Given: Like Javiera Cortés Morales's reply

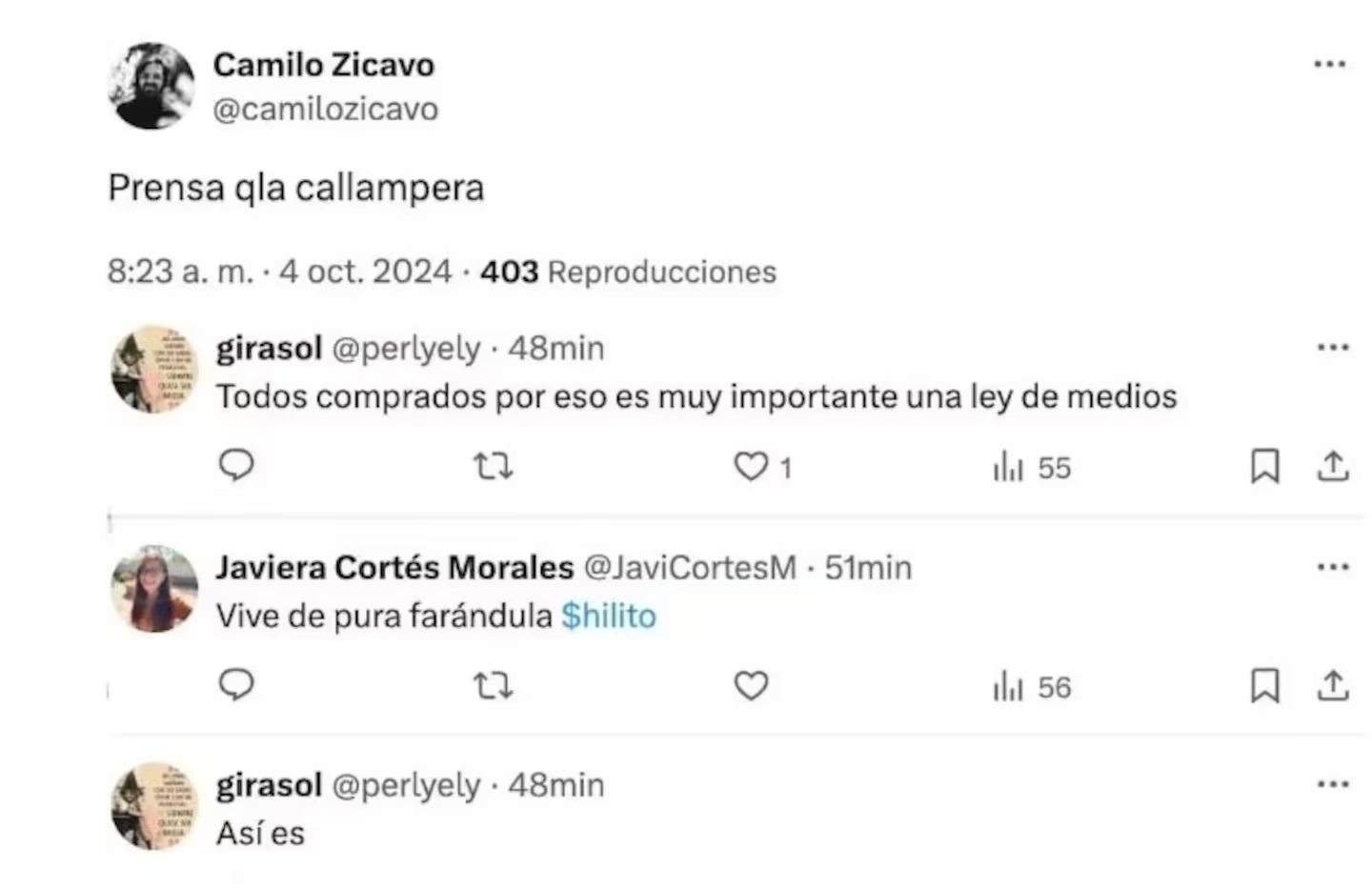Looking at the screenshot, I should point(751,685).
